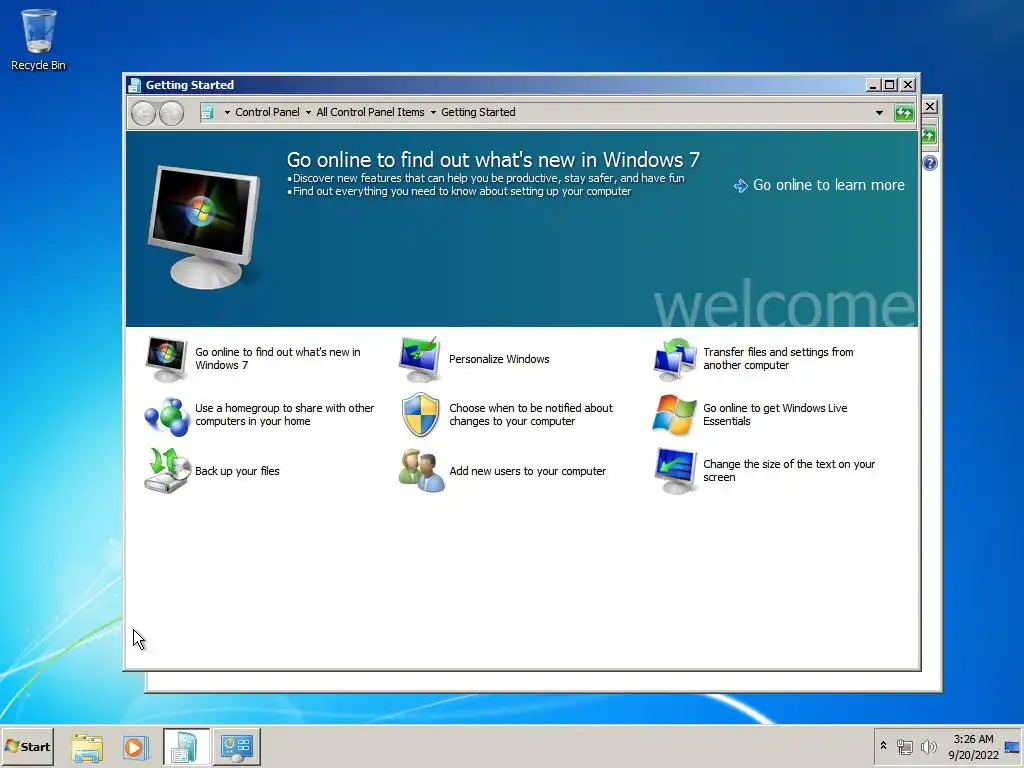Click the Go online to learn more arrow icon
This screenshot has height=768, width=1024.
[741, 186]
